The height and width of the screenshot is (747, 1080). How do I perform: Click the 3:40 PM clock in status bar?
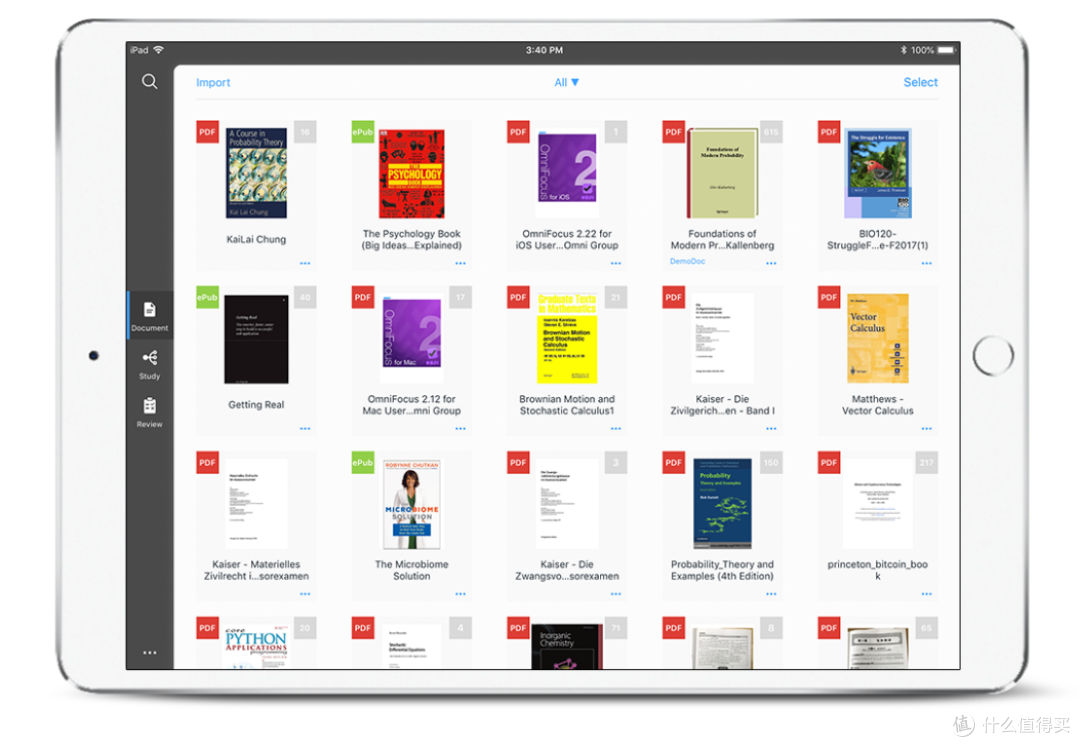pos(544,50)
